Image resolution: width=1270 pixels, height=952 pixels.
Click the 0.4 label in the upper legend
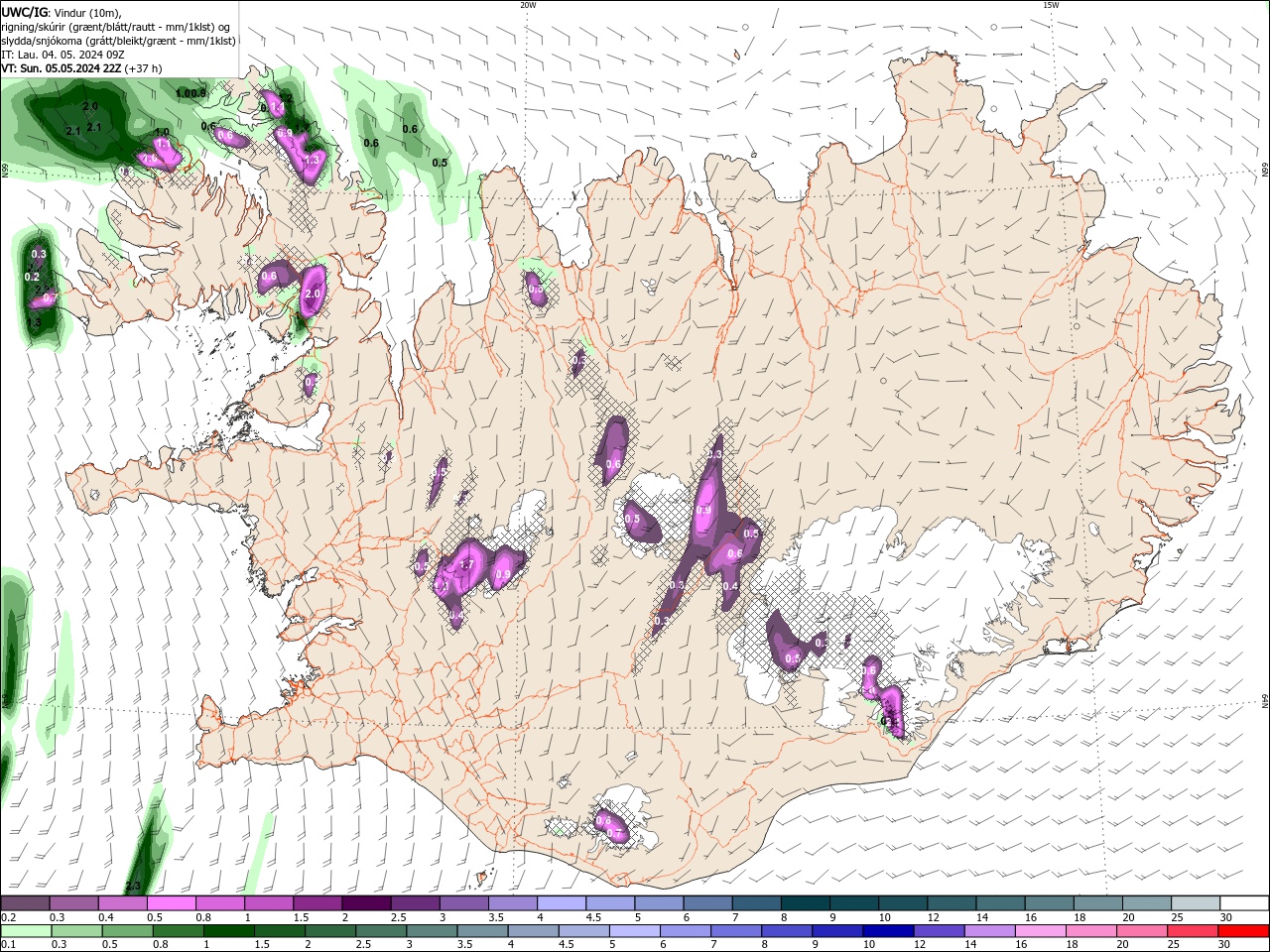pos(106,917)
